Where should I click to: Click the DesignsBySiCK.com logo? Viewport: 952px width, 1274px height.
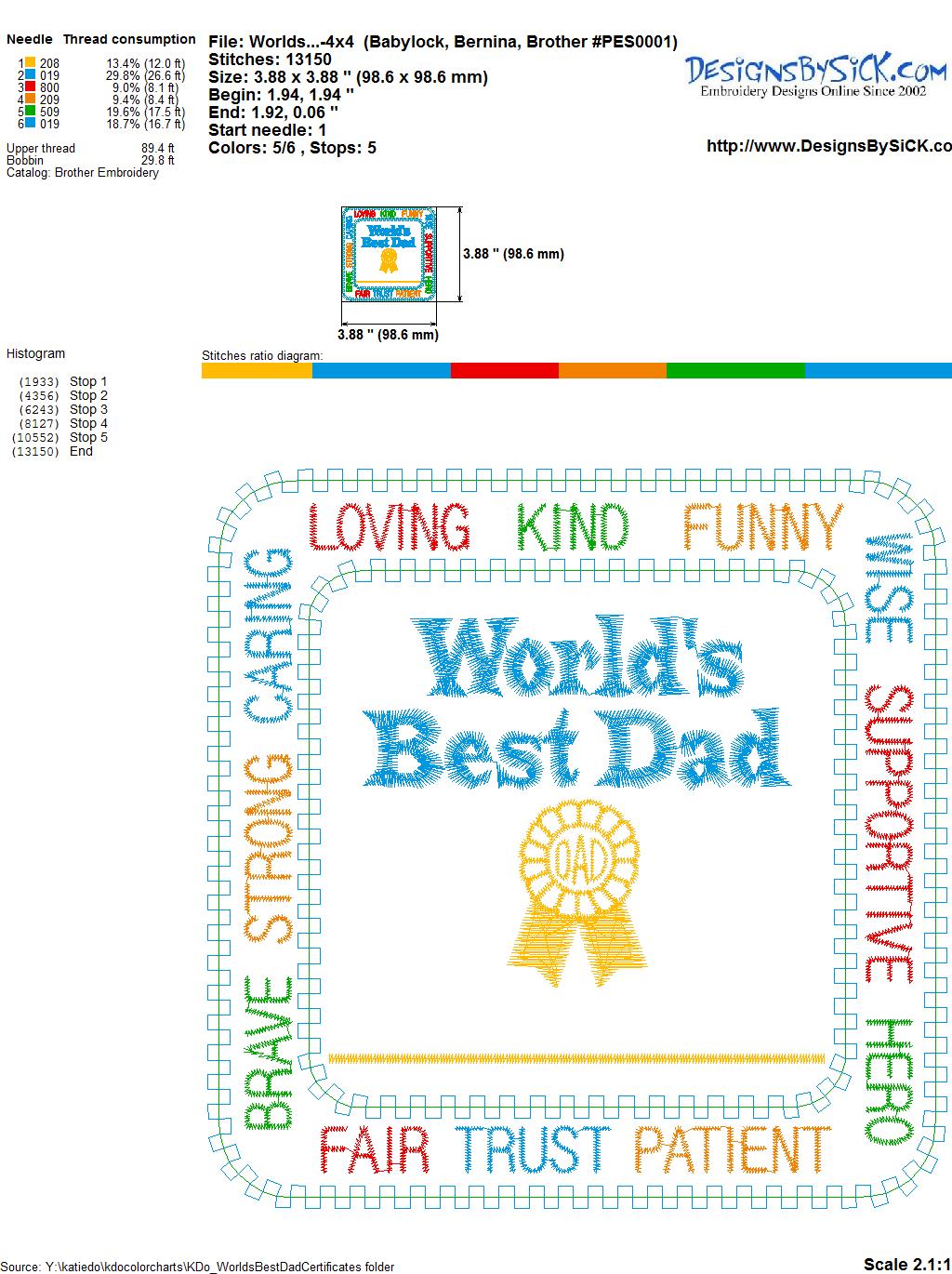click(815, 74)
